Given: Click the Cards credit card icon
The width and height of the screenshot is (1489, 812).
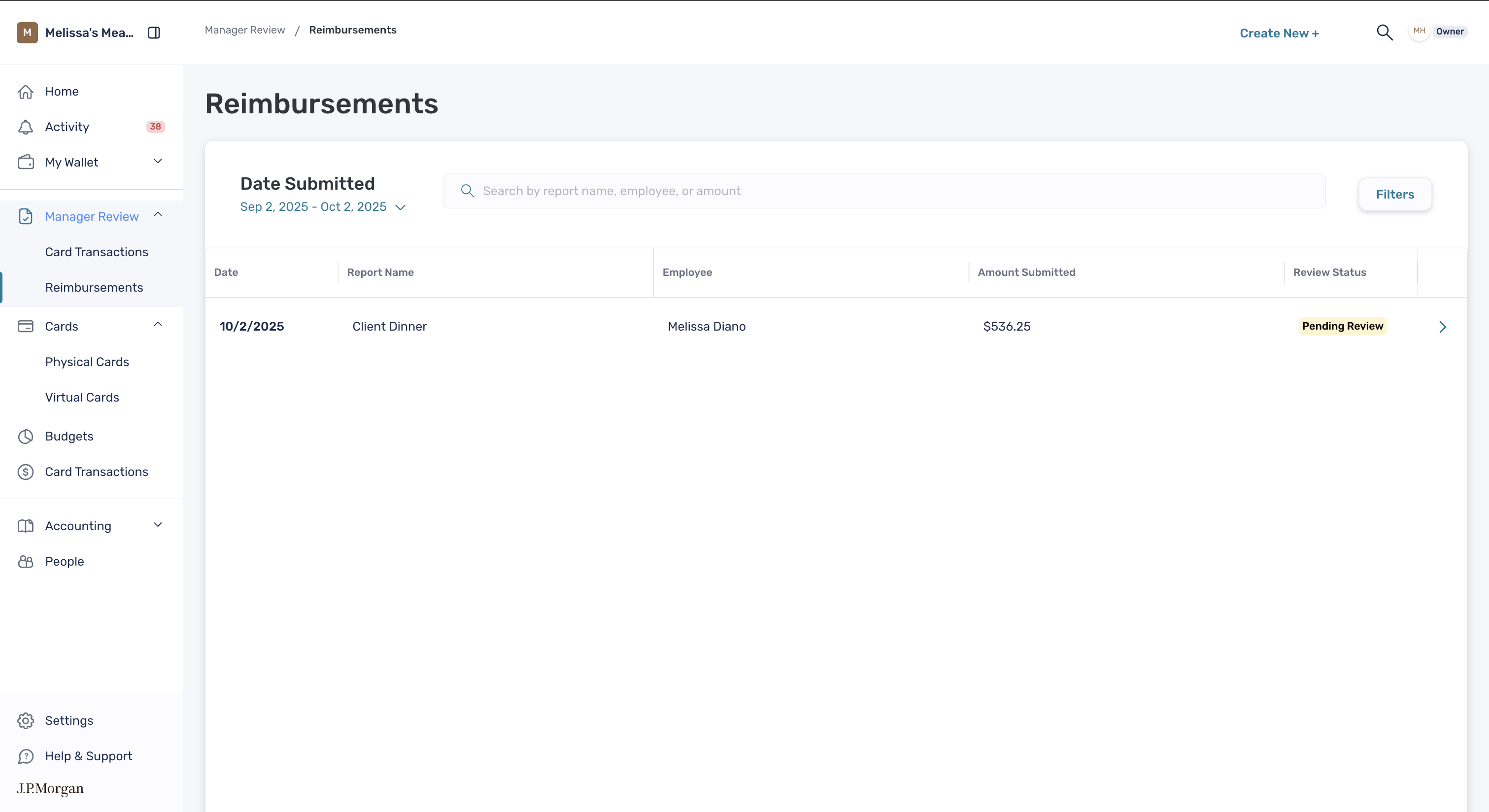Looking at the screenshot, I should (x=26, y=326).
